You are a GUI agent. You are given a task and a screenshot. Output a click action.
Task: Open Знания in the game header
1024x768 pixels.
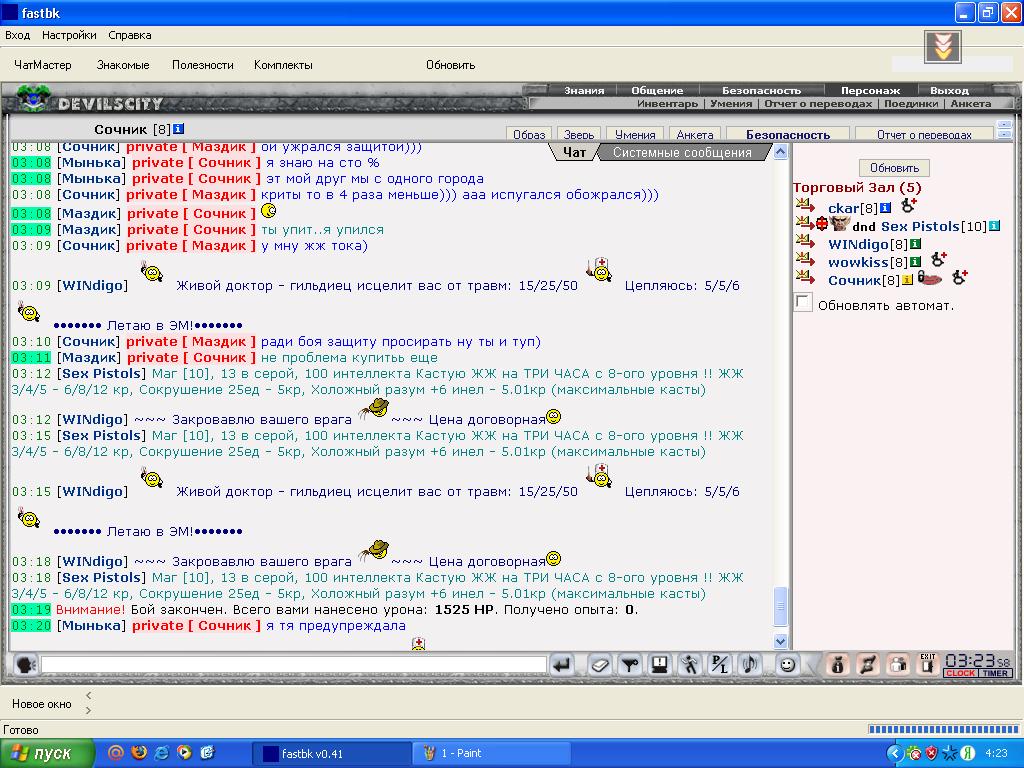[584, 90]
